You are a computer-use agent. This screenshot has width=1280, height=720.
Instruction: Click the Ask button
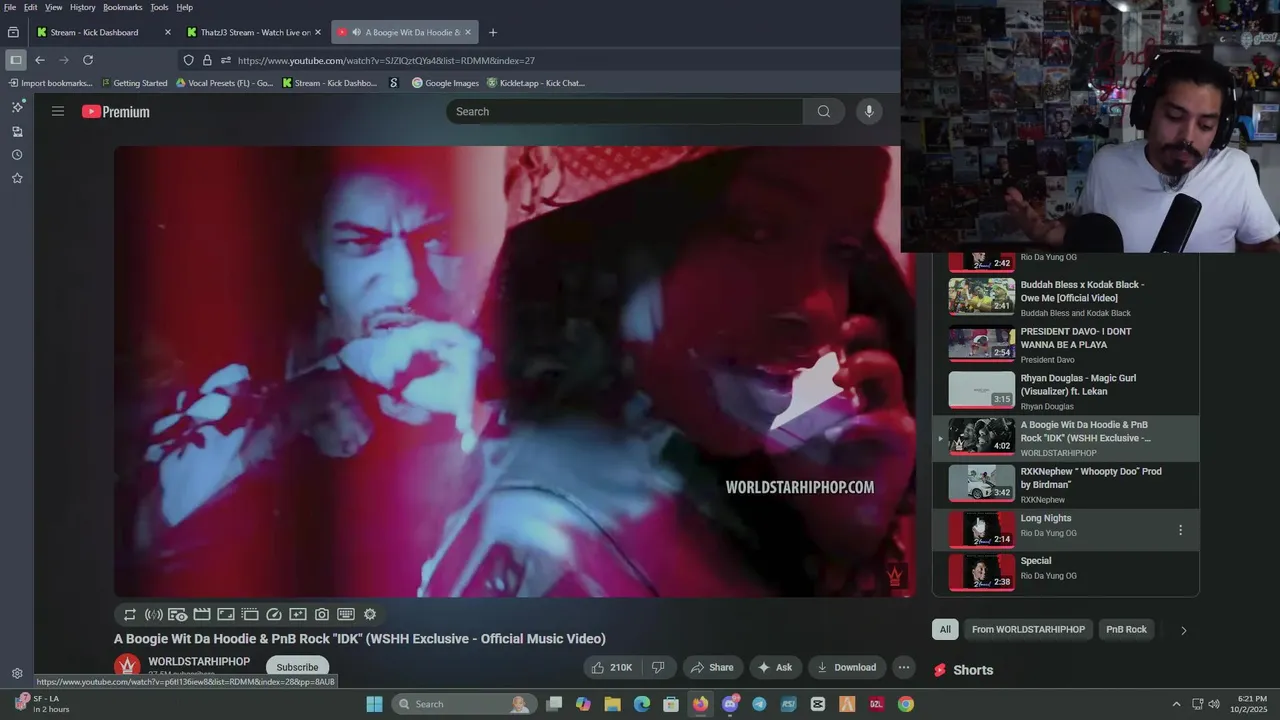tap(775, 667)
